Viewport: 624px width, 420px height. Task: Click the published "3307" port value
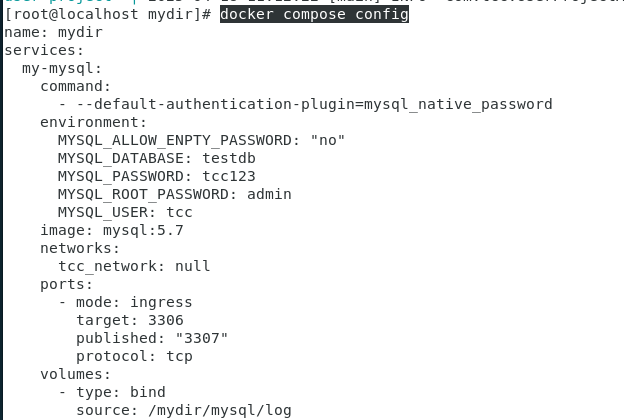(x=202, y=338)
